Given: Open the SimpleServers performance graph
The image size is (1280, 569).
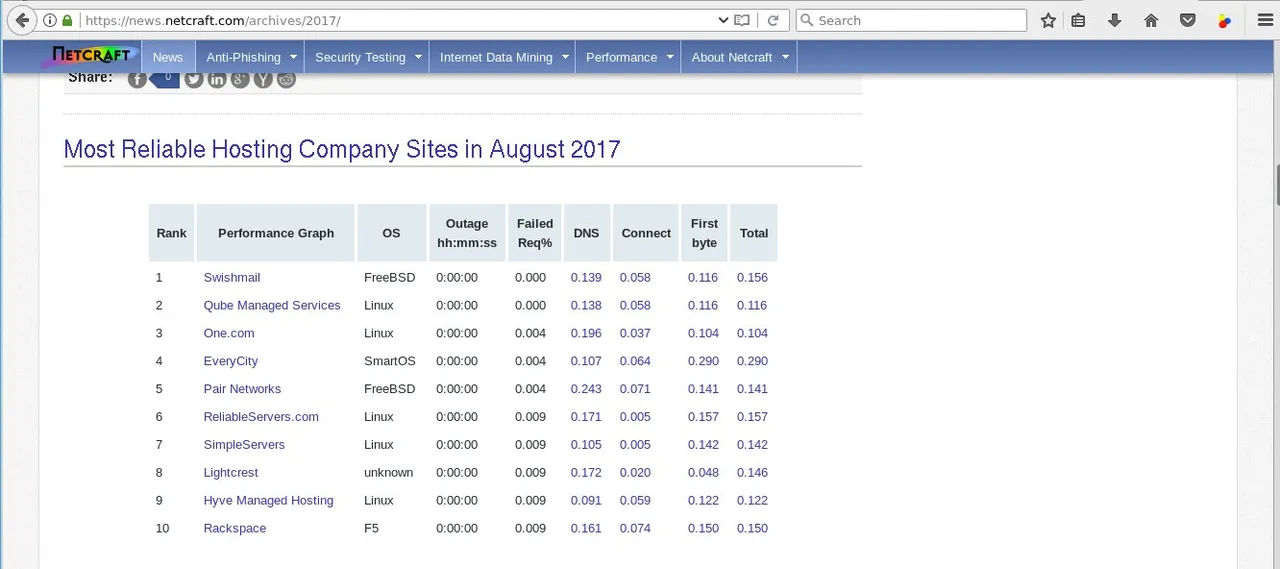Looking at the screenshot, I should [244, 445].
